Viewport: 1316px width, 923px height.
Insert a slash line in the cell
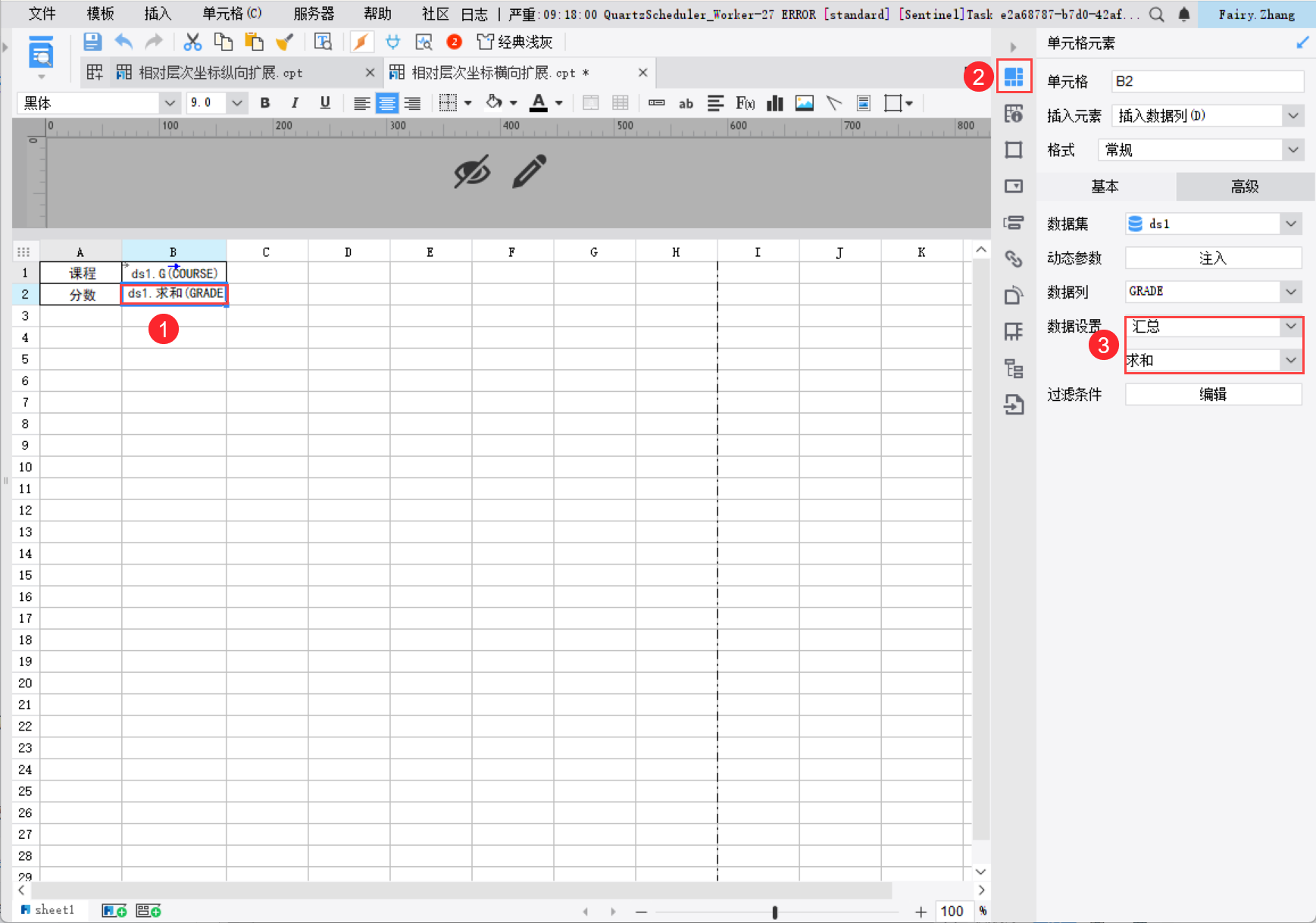834,103
